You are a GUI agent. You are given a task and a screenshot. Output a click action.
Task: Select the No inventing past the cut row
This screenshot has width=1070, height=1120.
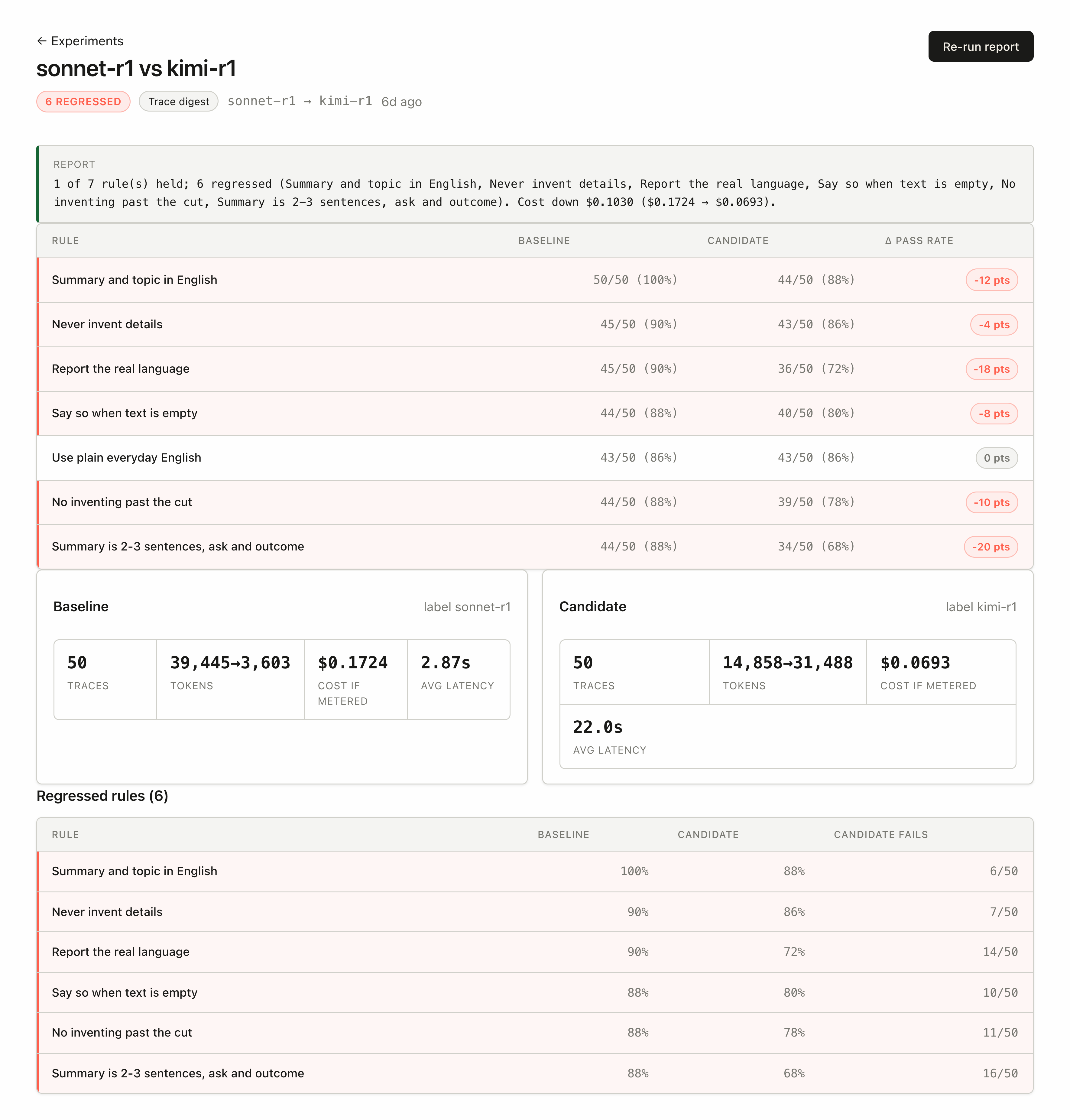pos(535,502)
